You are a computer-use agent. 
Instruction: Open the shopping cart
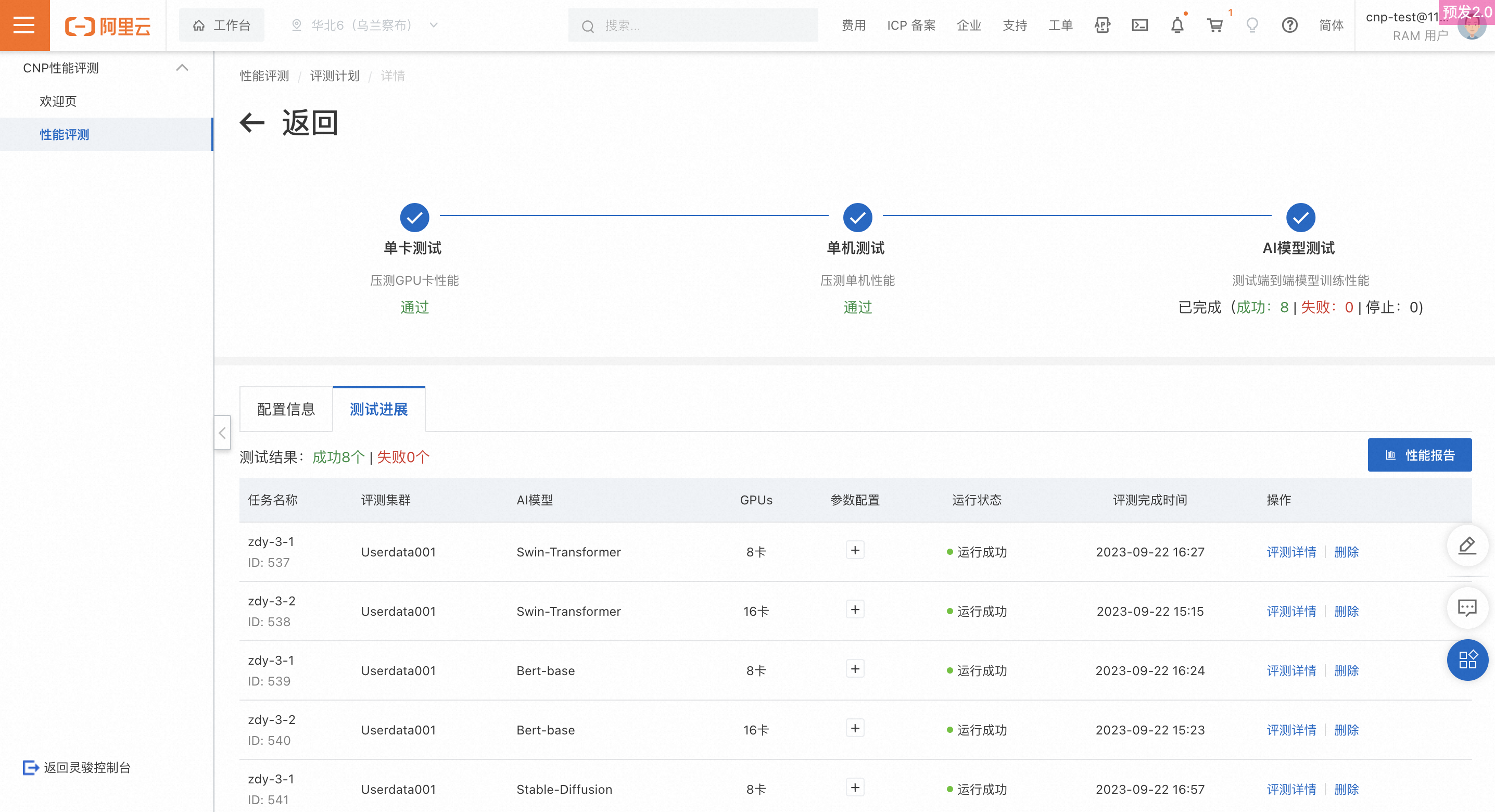point(1215,25)
